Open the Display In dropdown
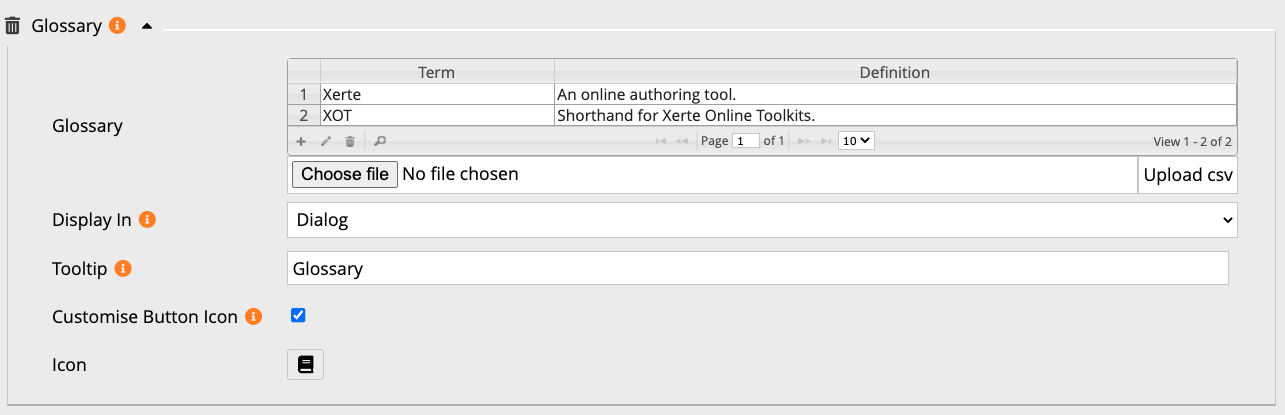This screenshot has height=415, width=1285. pyautogui.click(x=762, y=220)
